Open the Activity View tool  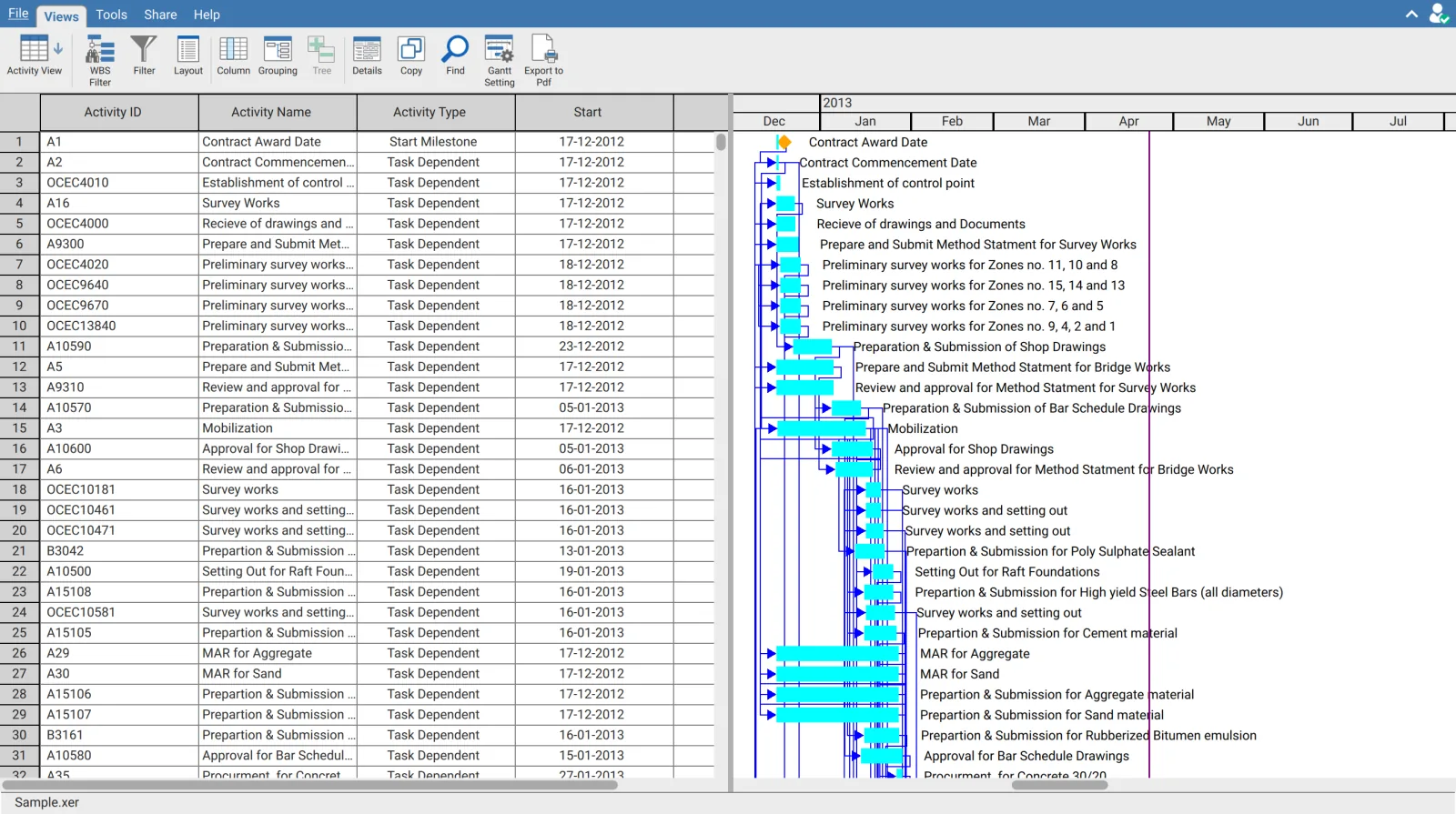[x=34, y=56]
